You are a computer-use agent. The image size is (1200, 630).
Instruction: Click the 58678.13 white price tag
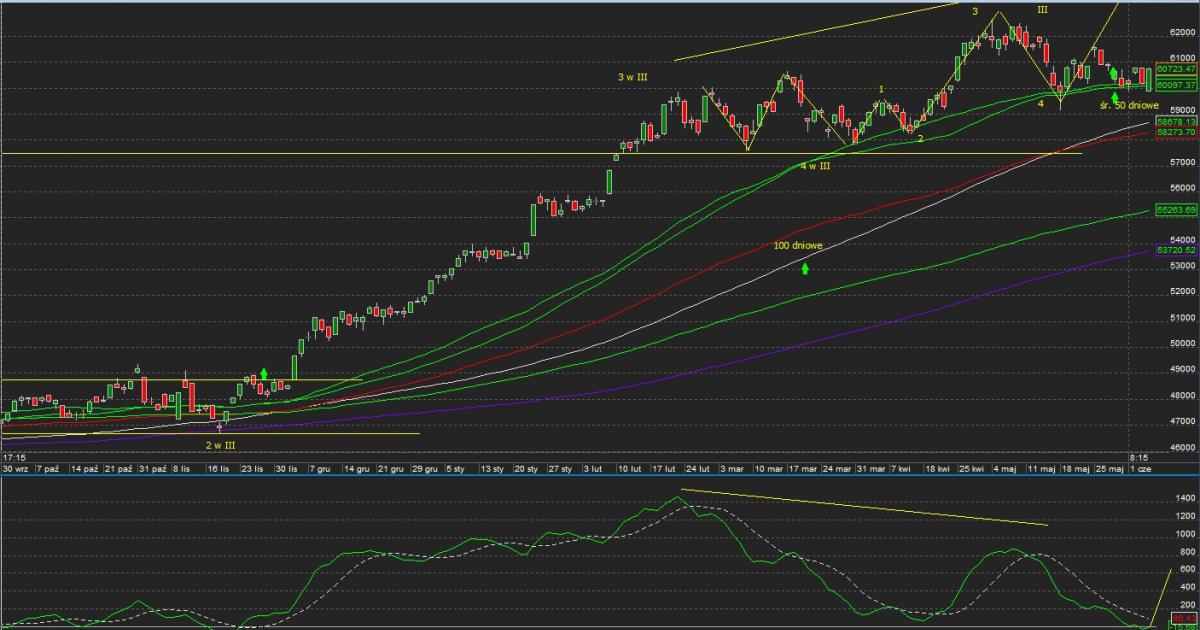(1176, 121)
